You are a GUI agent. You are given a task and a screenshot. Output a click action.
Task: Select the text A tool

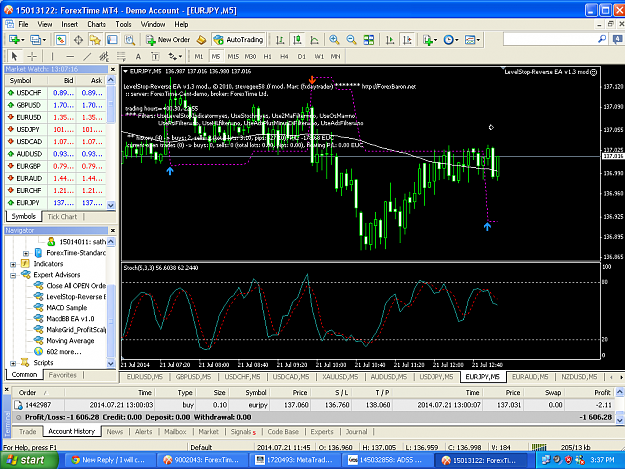(x=138, y=57)
